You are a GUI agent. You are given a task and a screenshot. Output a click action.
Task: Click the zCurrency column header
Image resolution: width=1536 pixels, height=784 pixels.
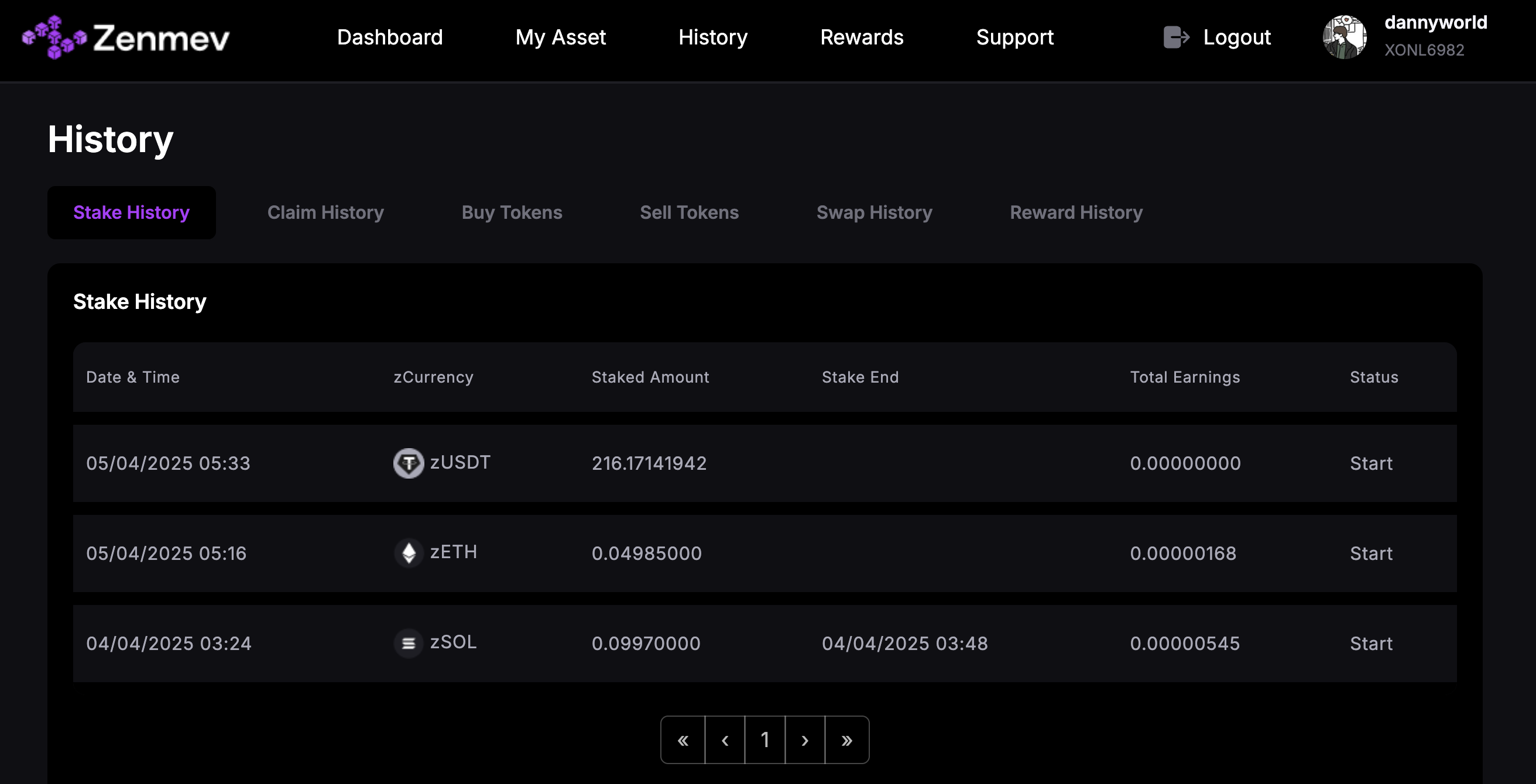pyautogui.click(x=434, y=377)
